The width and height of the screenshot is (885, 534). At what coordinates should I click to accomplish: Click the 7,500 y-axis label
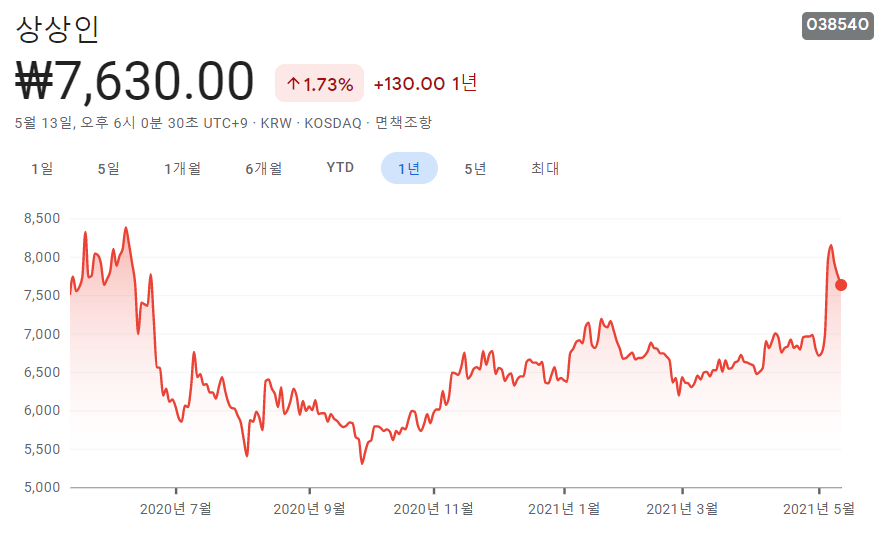42,295
